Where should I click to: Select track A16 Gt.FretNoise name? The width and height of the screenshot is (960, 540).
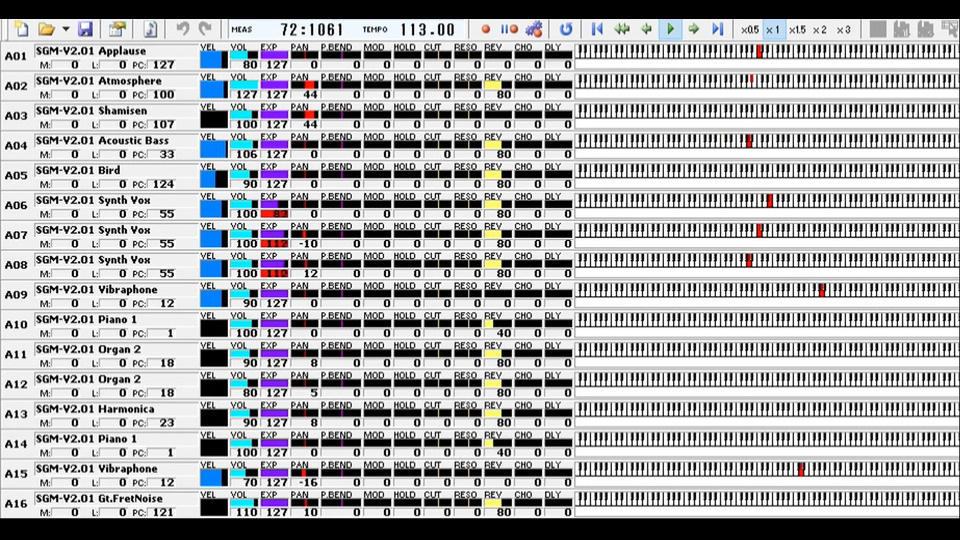coord(99,498)
